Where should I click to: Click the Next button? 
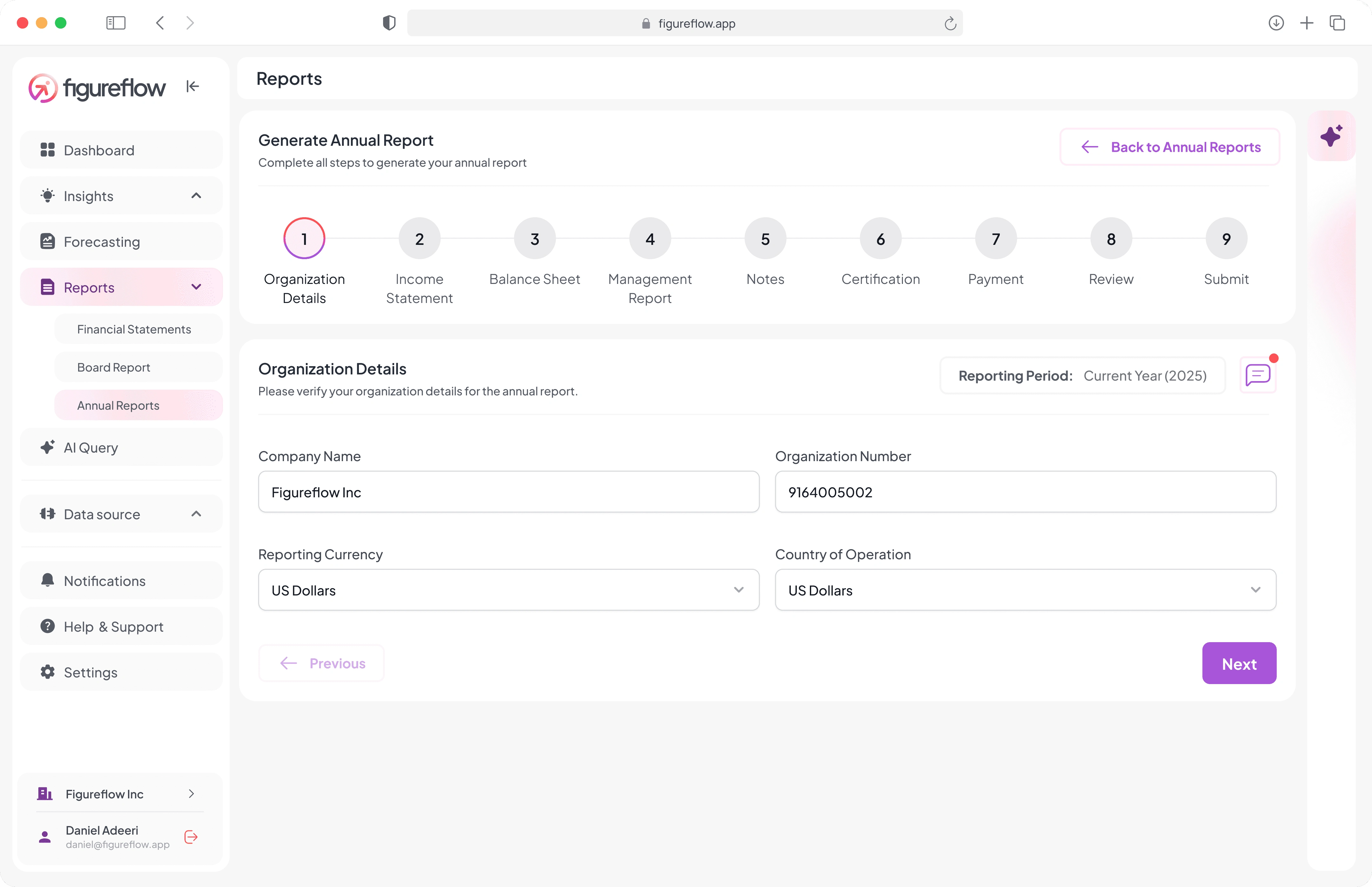point(1239,663)
